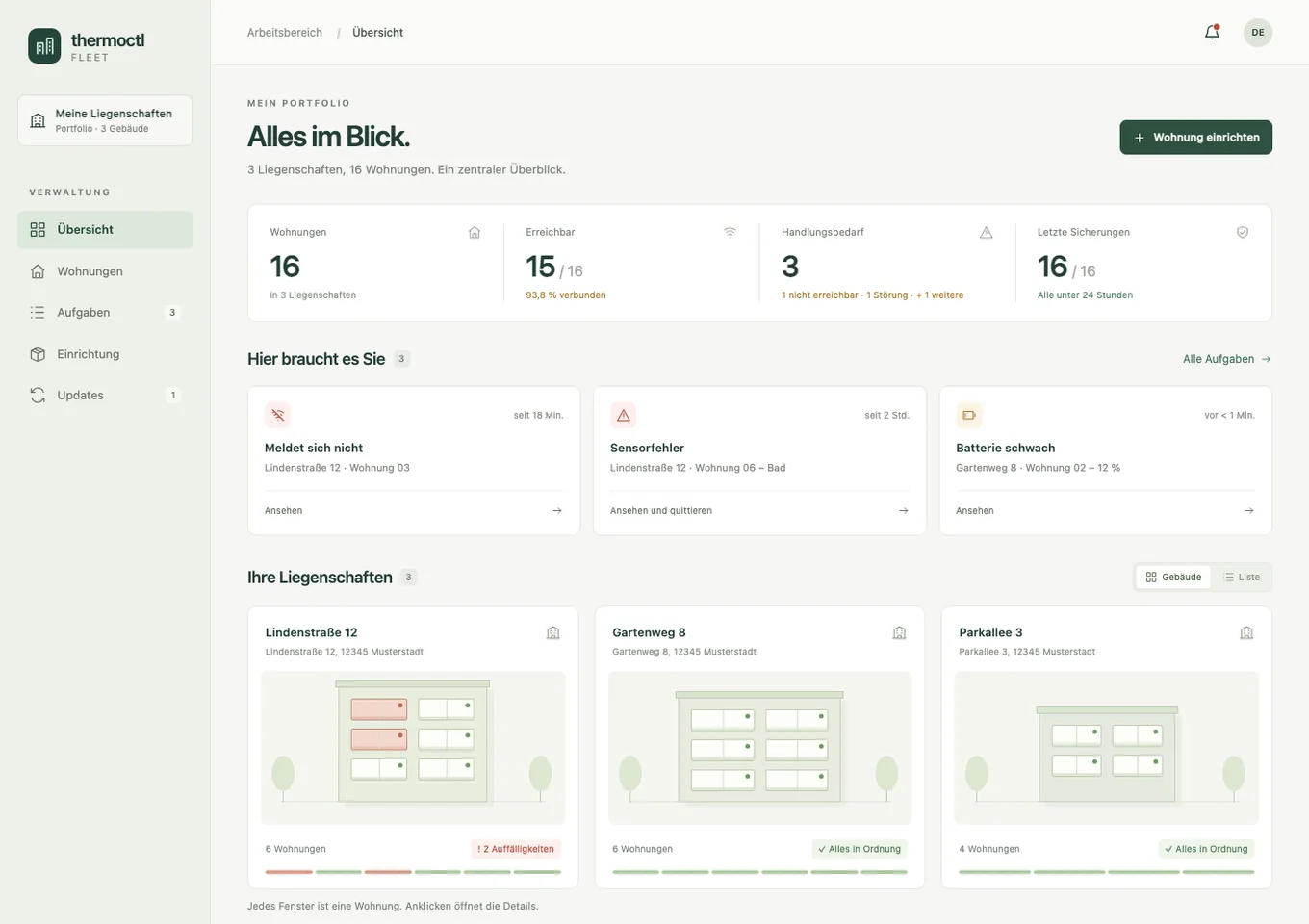This screenshot has width=1309, height=924.
Task: Open the Alle Aufgaben link
Action: pyautogui.click(x=1227, y=359)
